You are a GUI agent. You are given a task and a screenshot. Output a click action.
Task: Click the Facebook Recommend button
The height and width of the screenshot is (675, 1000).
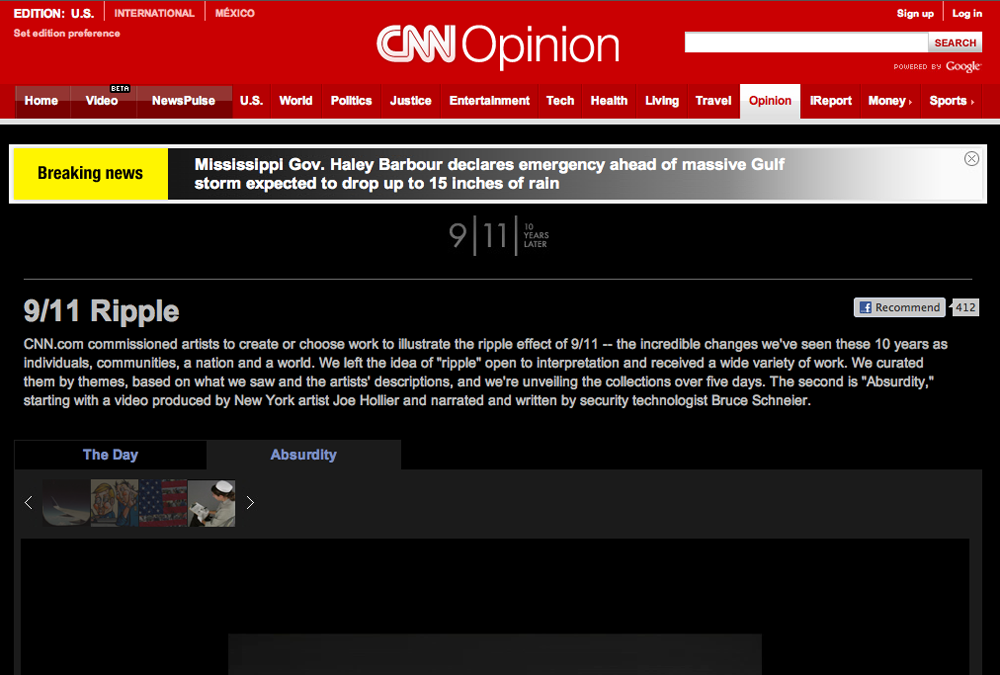click(x=899, y=308)
